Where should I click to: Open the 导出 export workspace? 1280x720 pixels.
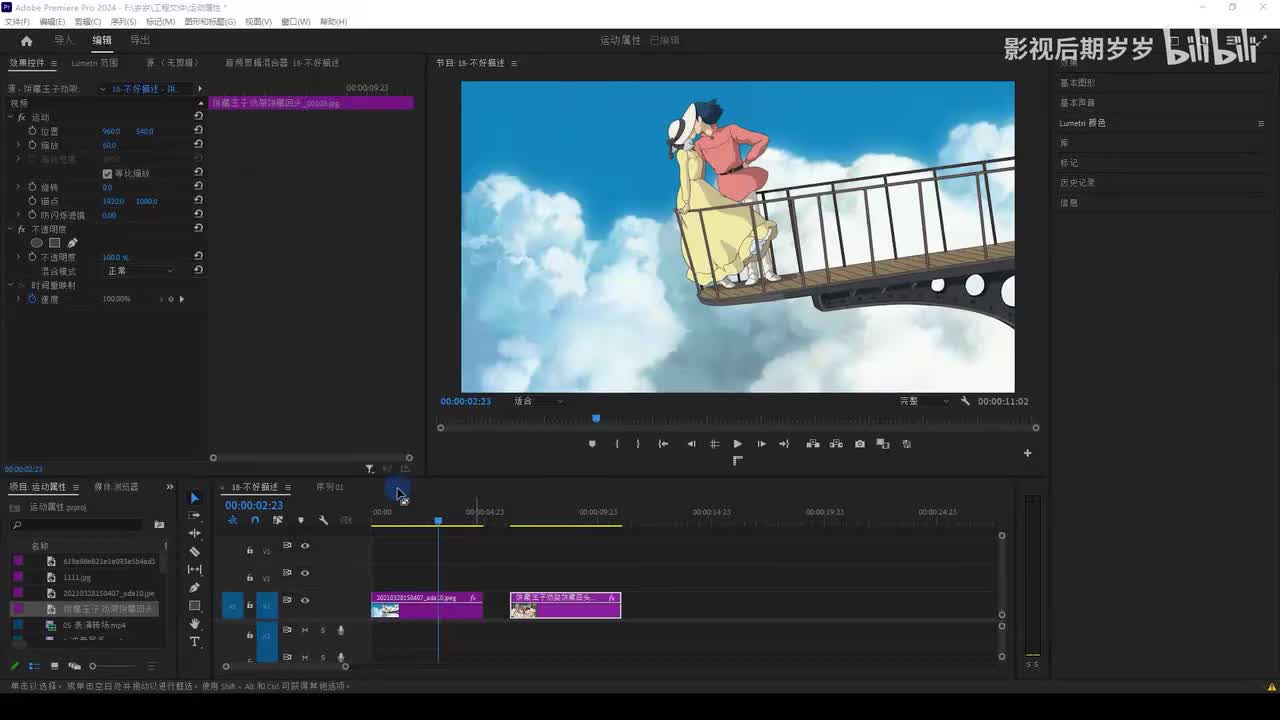[x=140, y=41]
